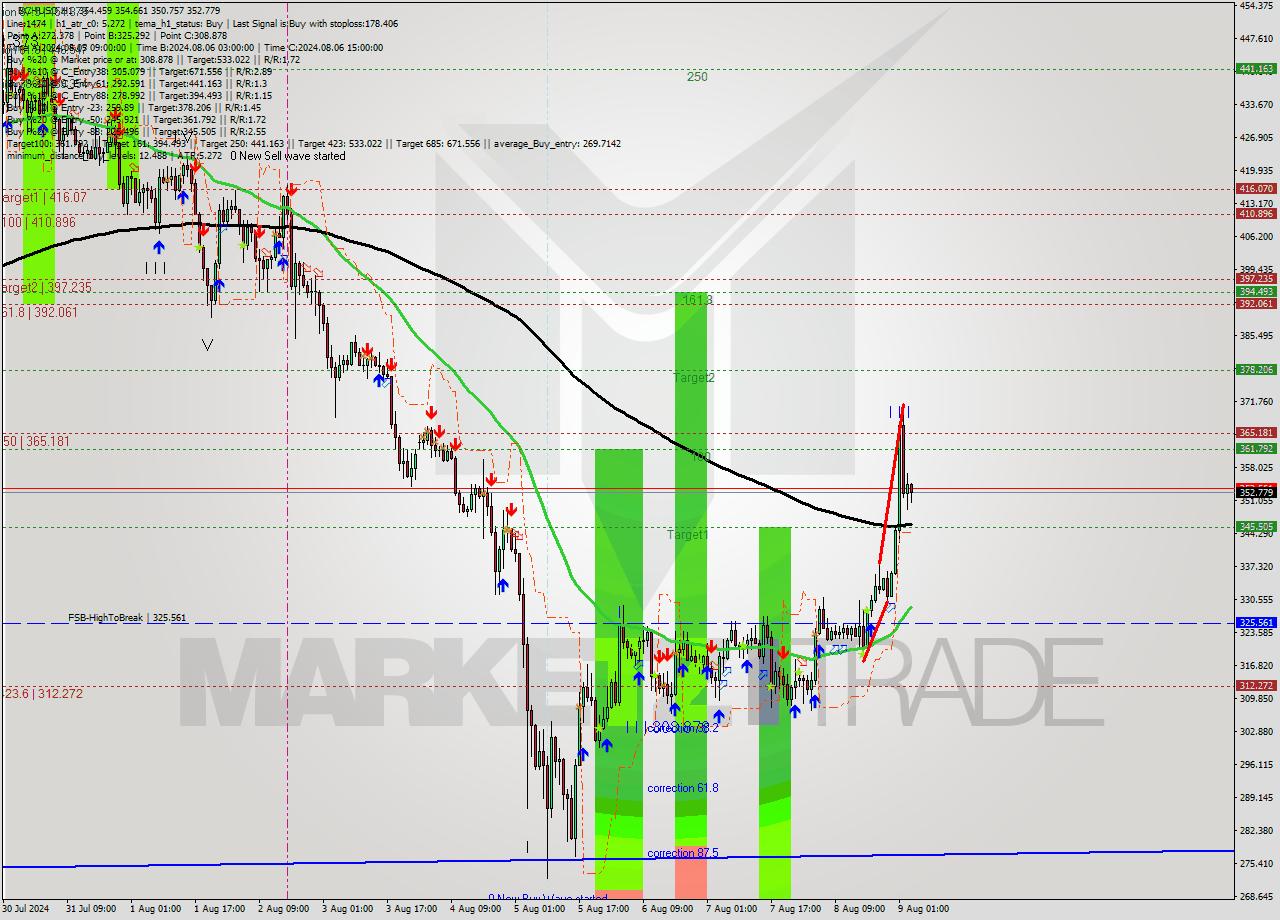Click the 30 Jul 2024 date label
1280x920 pixels.
pos(27,909)
